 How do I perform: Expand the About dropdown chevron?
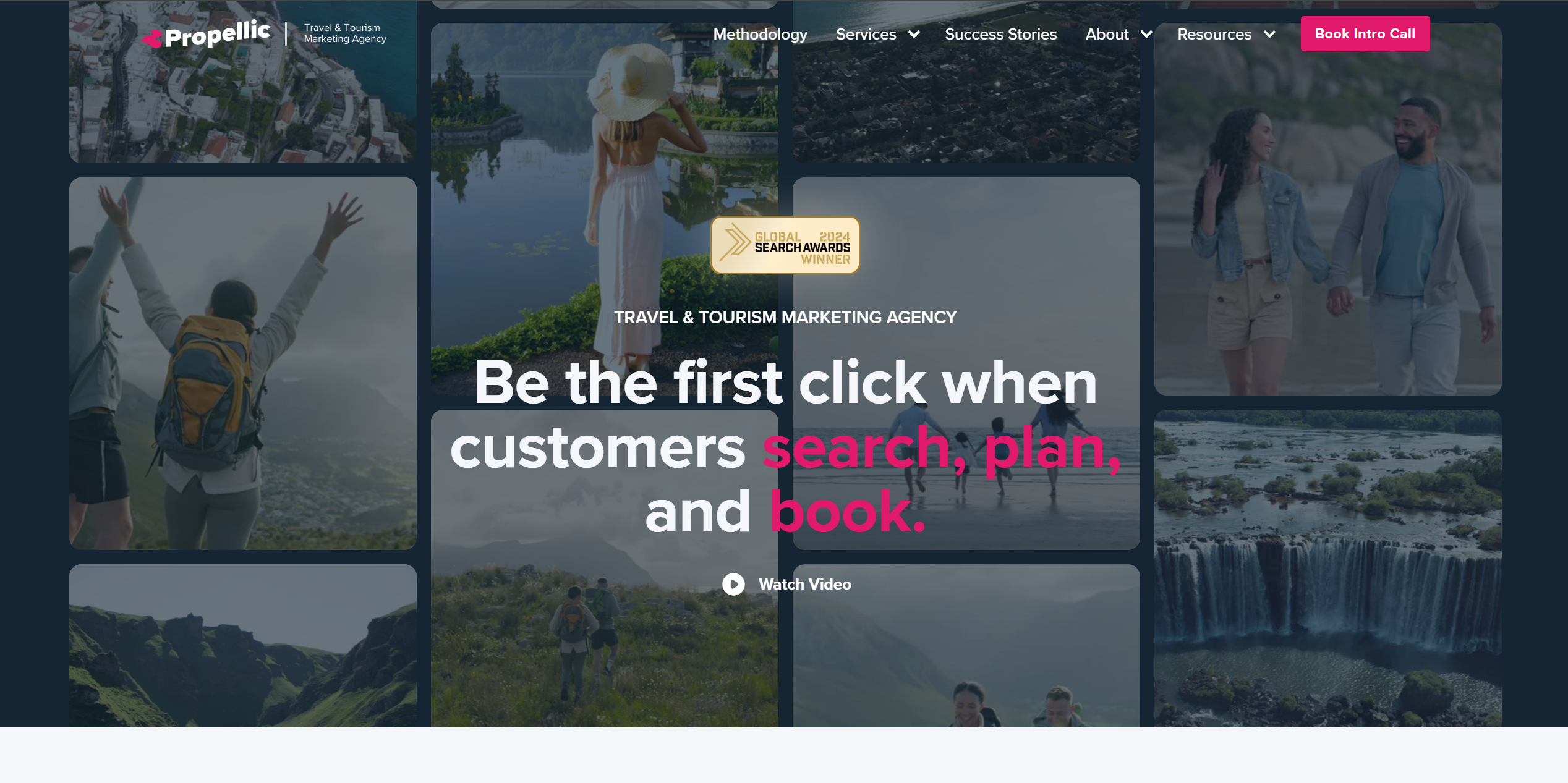(x=1146, y=35)
